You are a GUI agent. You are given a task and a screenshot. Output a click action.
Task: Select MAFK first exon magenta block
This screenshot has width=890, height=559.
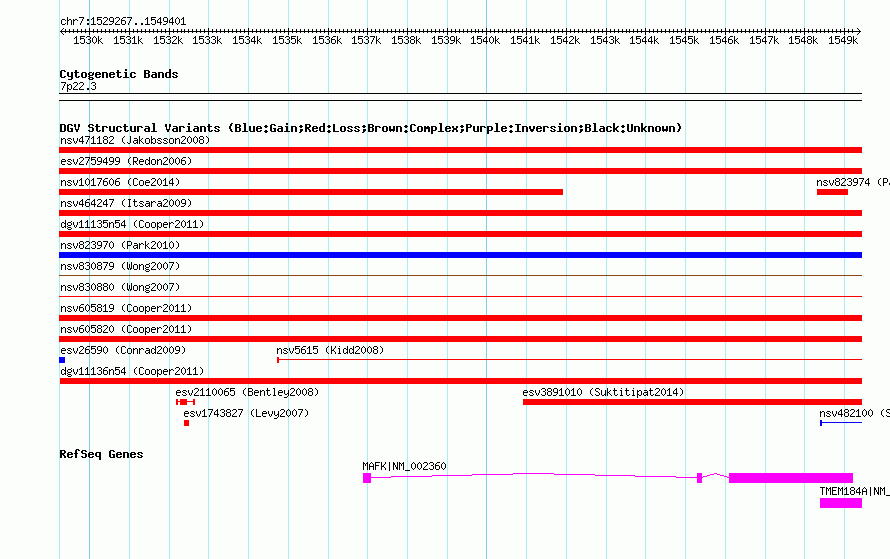(x=367, y=478)
